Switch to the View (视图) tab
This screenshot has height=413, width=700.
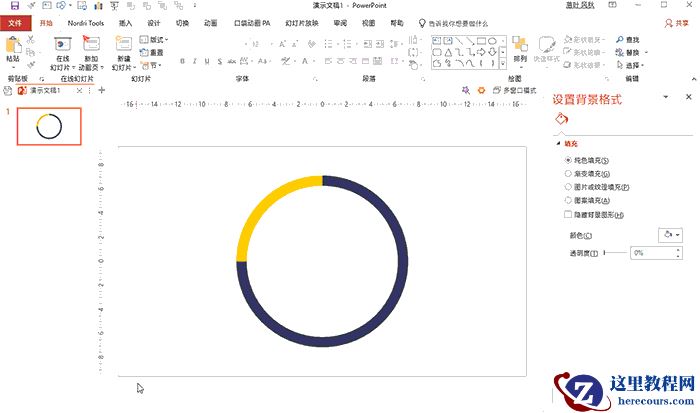(x=368, y=23)
